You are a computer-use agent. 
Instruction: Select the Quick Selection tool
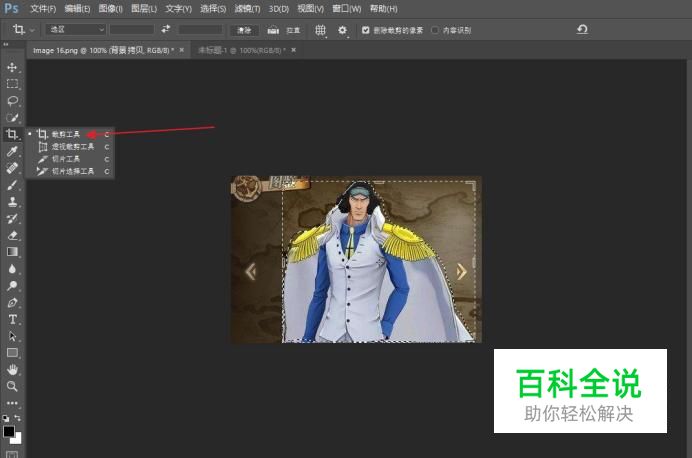coord(12,117)
